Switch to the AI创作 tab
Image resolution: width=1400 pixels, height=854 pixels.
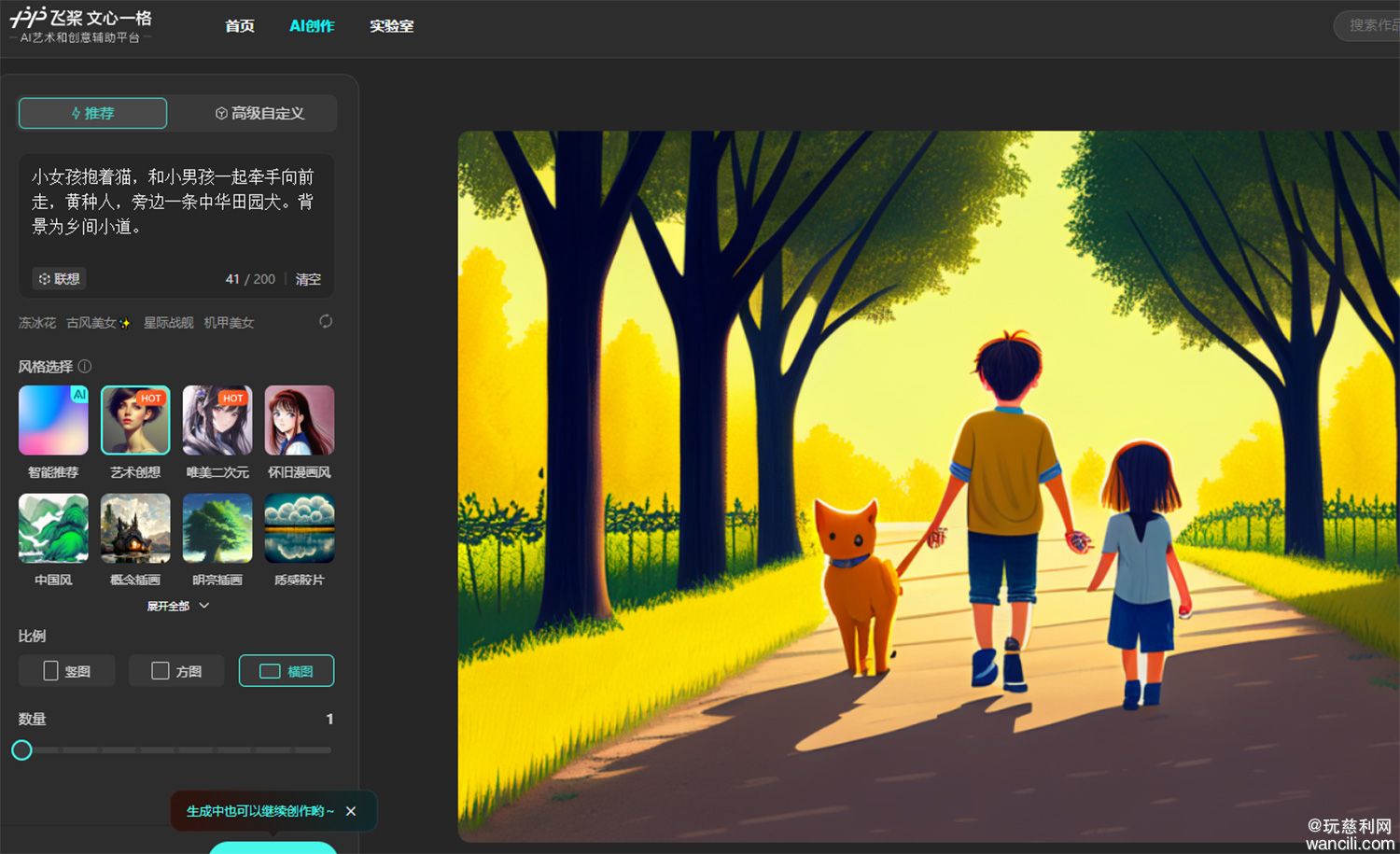tap(312, 26)
